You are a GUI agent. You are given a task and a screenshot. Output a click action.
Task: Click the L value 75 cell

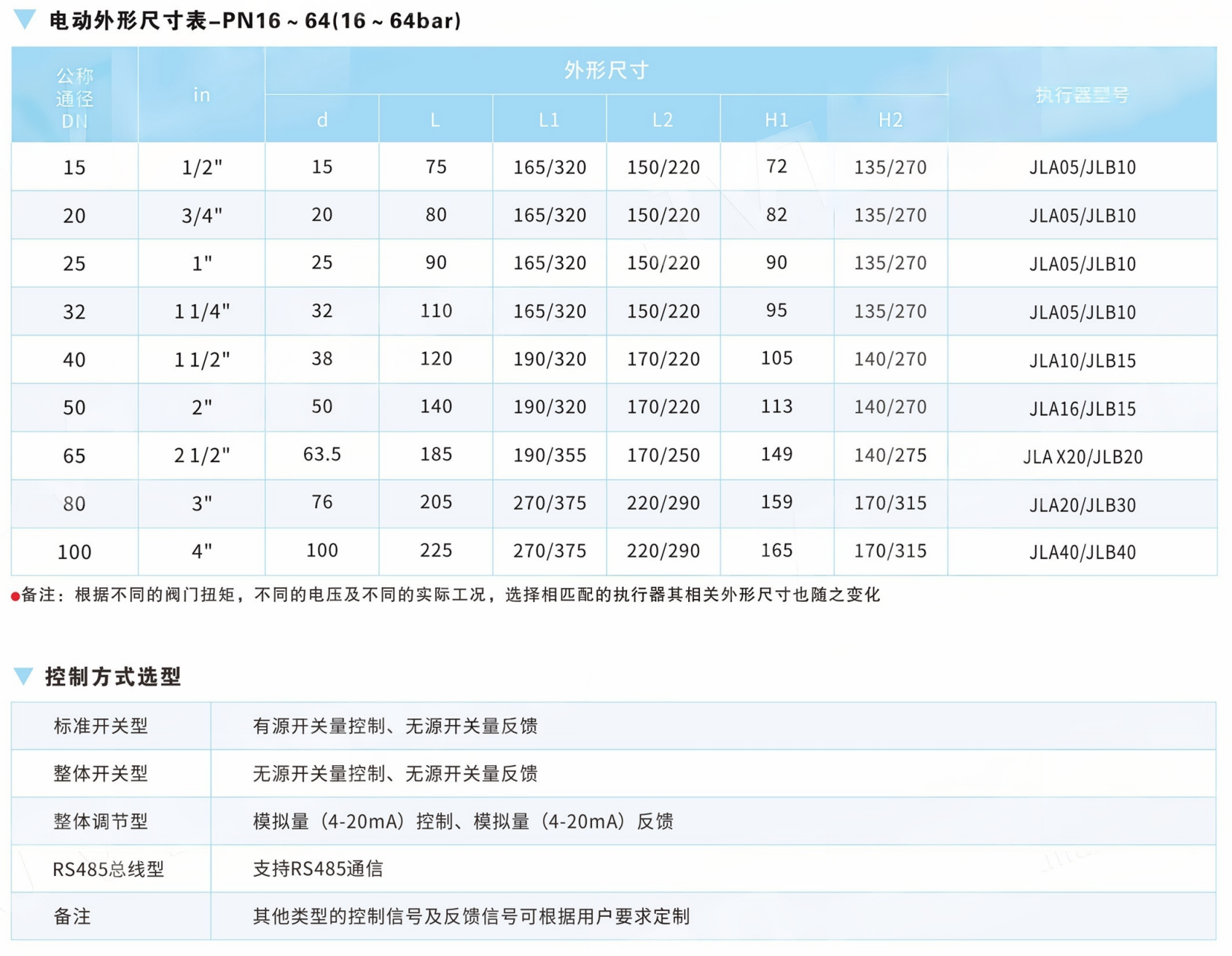(436, 167)
